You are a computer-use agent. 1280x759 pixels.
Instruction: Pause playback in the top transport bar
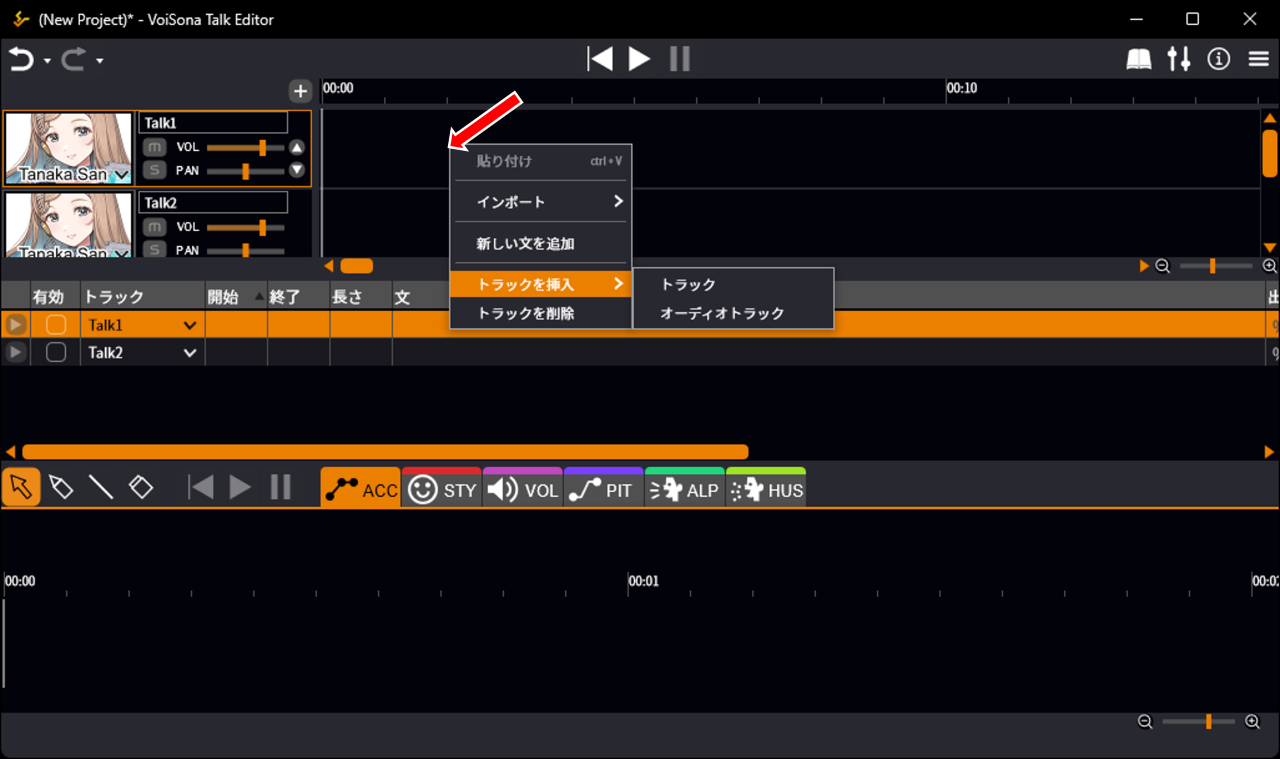[680, 59]
